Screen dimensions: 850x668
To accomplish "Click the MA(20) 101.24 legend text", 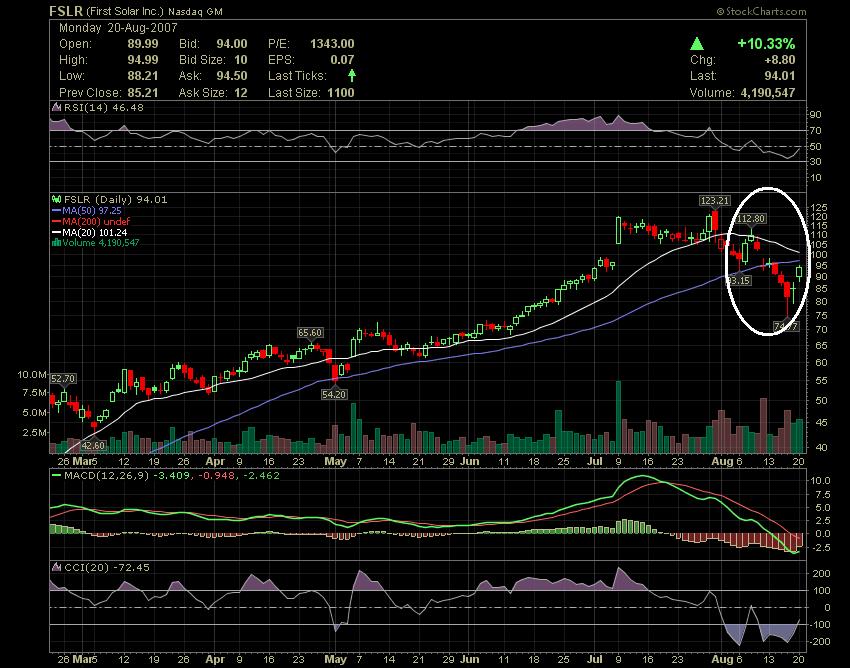I will tap(95, 233).
